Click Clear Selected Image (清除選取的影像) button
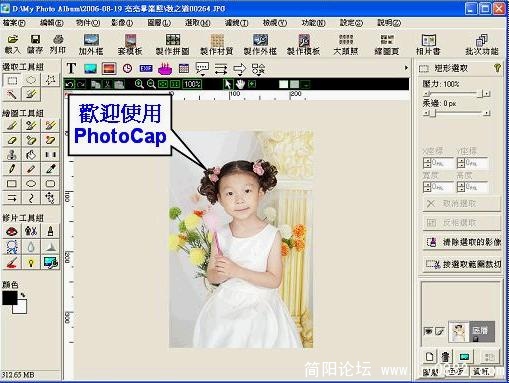 point(462,242)
